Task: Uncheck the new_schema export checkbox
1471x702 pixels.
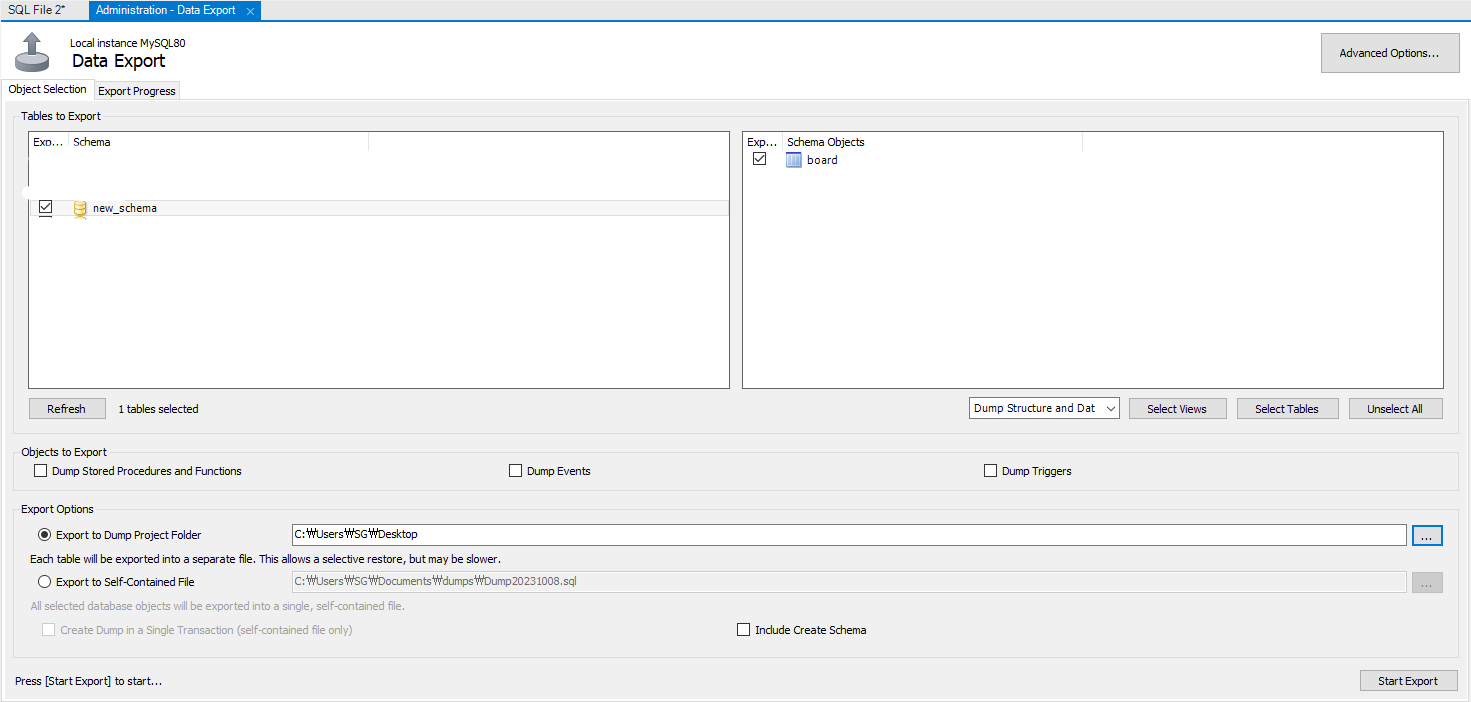Action: [x=45, y=207]
